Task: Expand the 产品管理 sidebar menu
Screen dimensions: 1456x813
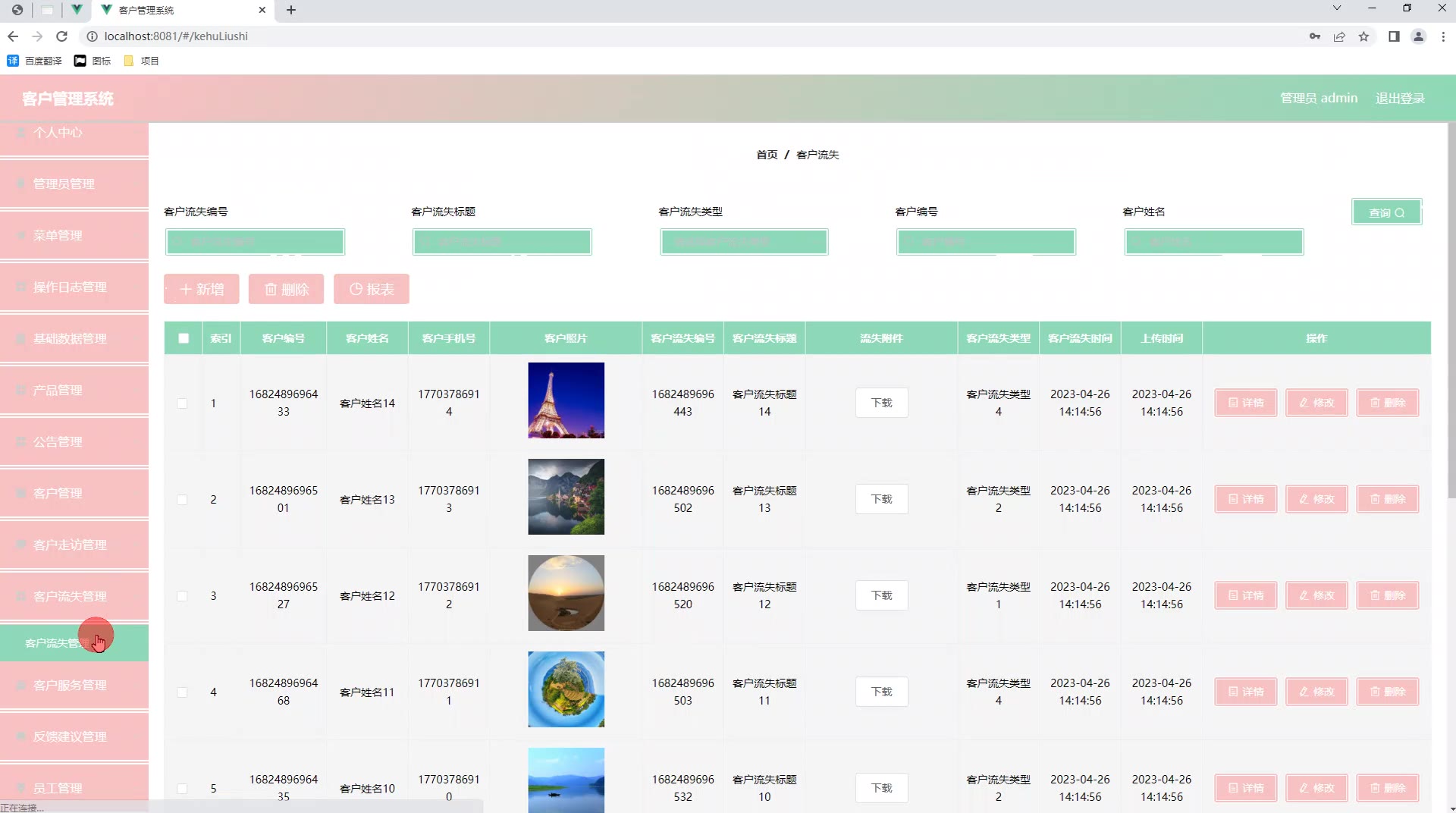Action: click(x=74, y=390)
